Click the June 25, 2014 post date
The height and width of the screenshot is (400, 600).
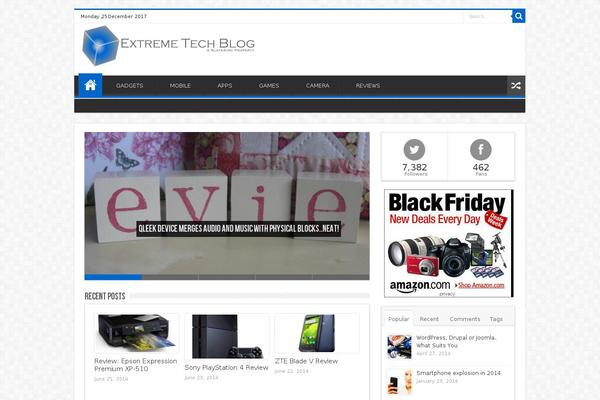[x=111, y=379]
